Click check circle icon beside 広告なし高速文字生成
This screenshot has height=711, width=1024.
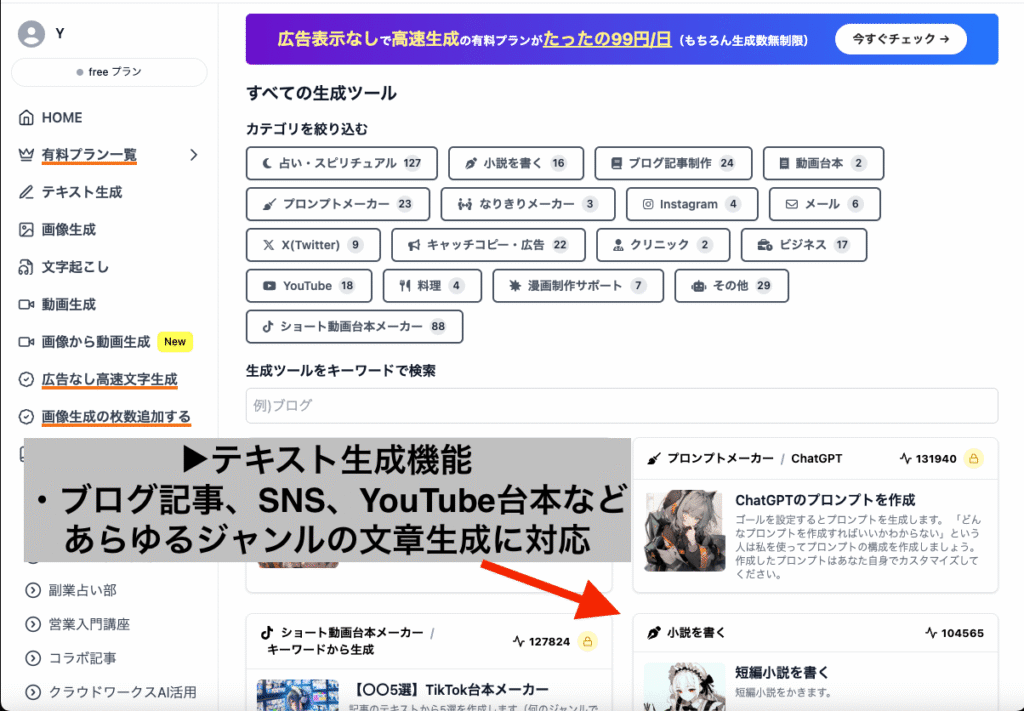click(x=26, y=379)
